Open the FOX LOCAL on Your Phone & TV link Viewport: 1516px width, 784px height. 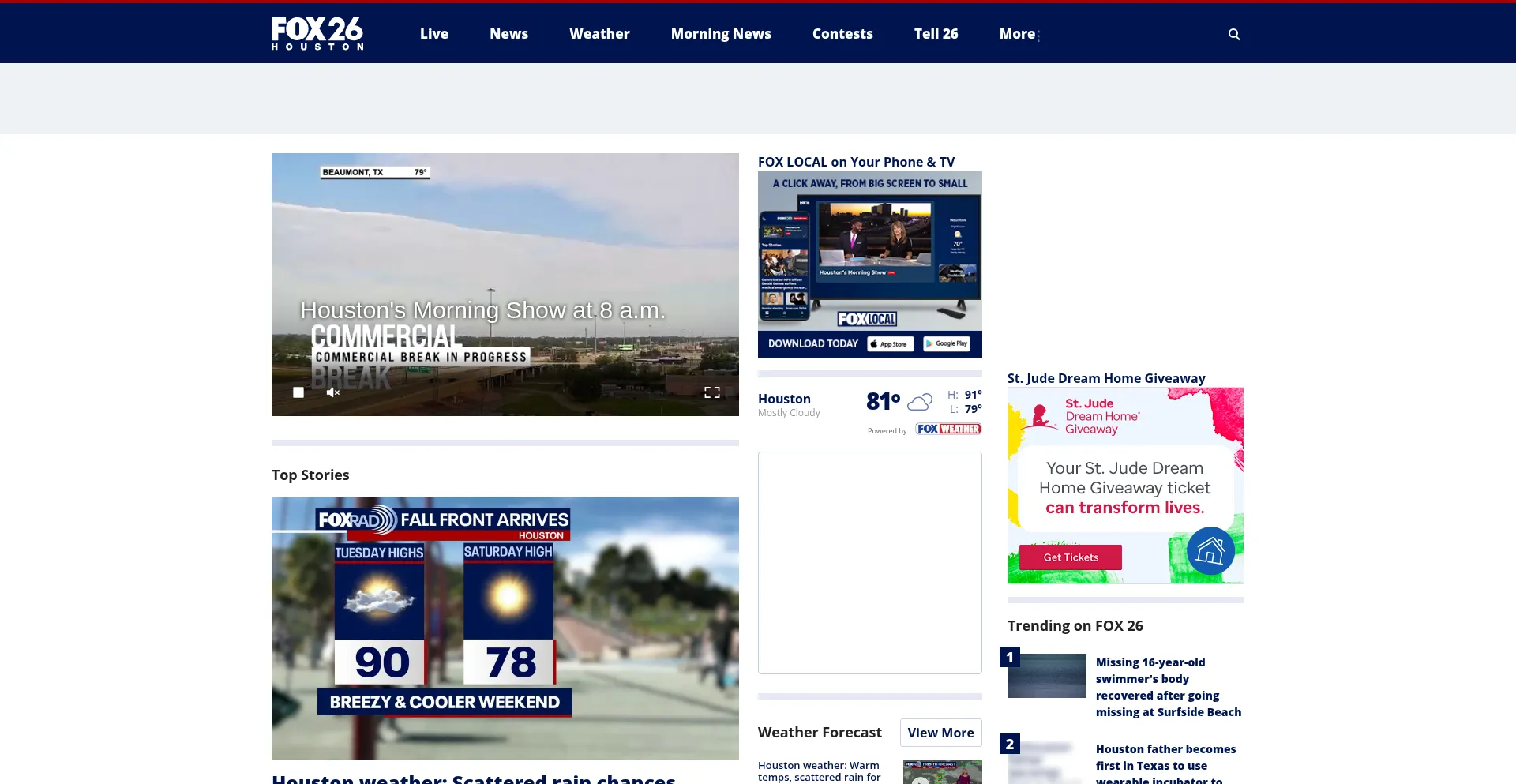[856, 162]
